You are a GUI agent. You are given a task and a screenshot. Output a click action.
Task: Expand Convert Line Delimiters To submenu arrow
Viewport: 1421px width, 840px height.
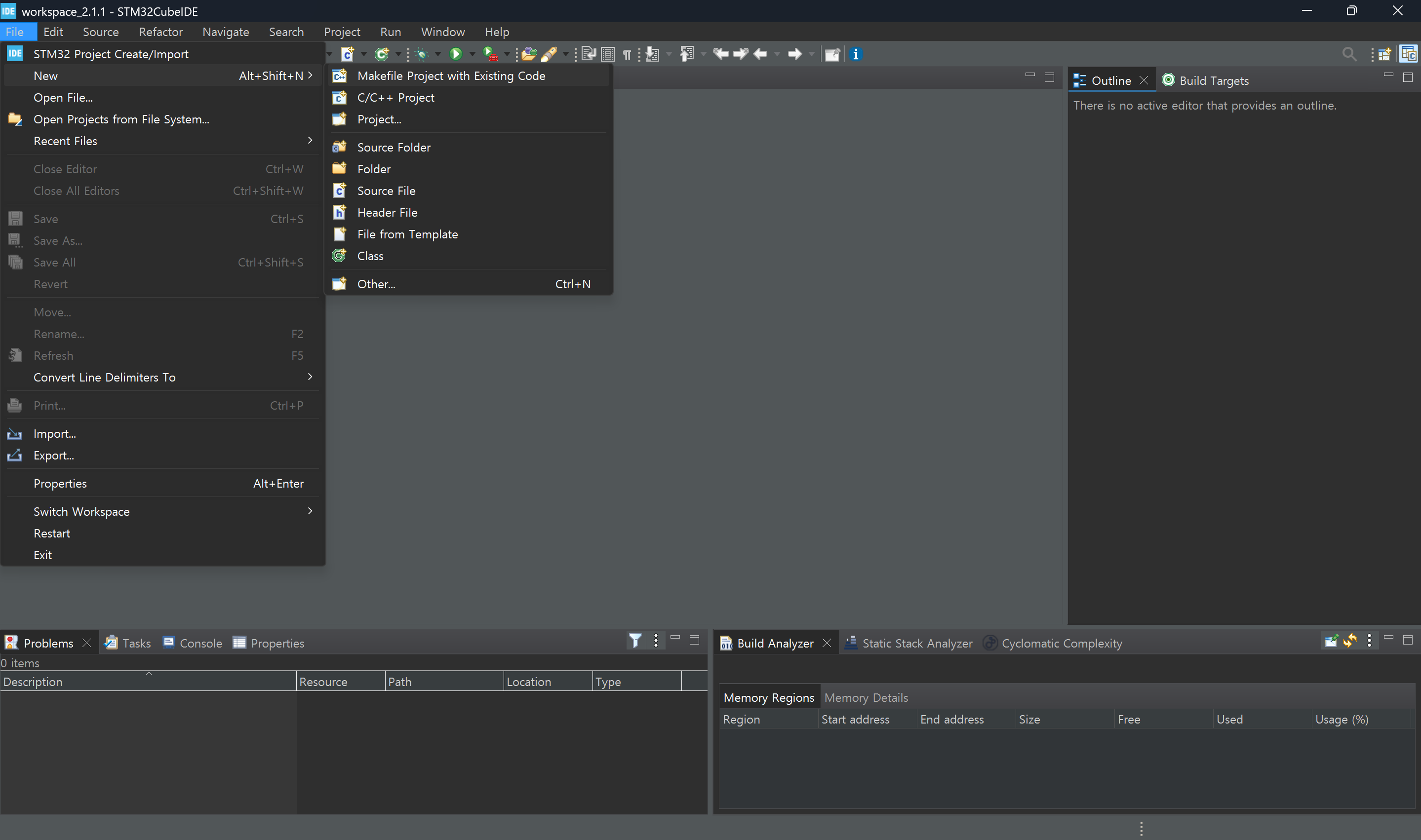point(310,377)
